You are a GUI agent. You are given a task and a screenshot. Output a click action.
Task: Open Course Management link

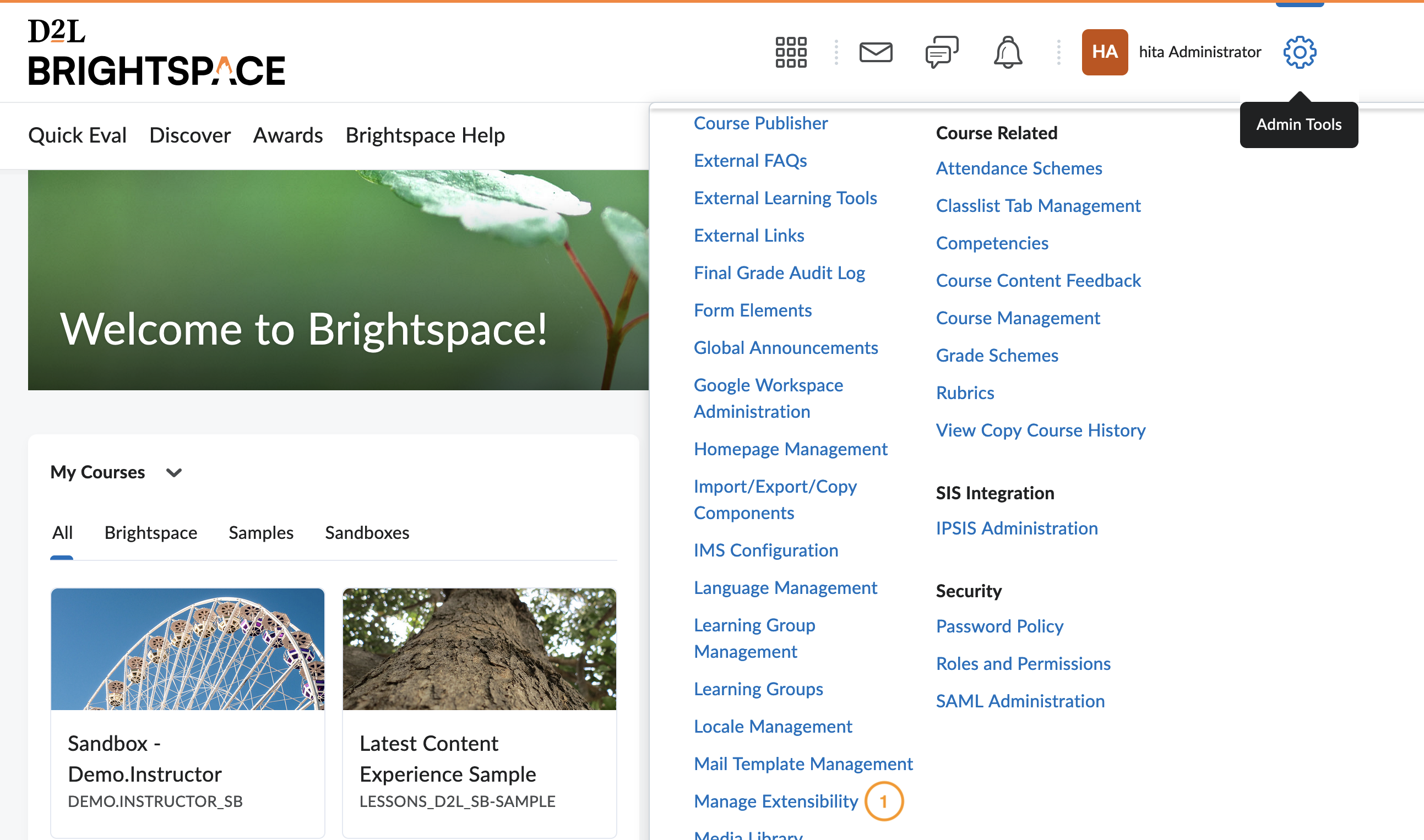point(1018,318)
